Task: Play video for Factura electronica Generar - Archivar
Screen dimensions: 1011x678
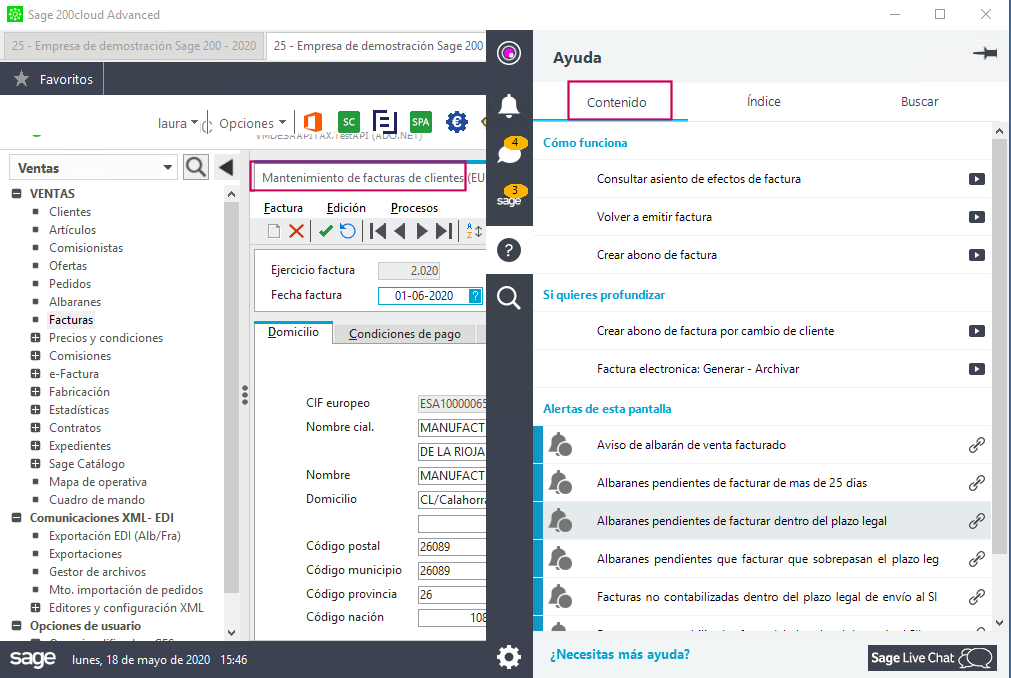Action: (976, 369)
